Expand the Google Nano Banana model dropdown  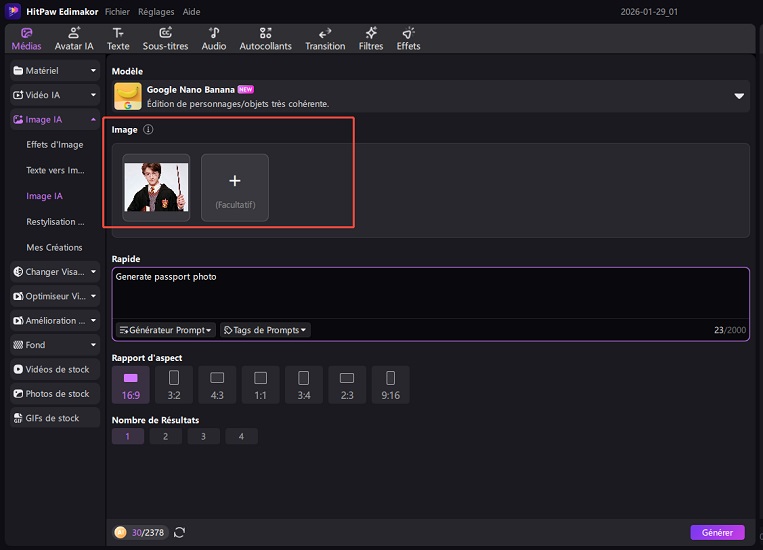point(739,96)
